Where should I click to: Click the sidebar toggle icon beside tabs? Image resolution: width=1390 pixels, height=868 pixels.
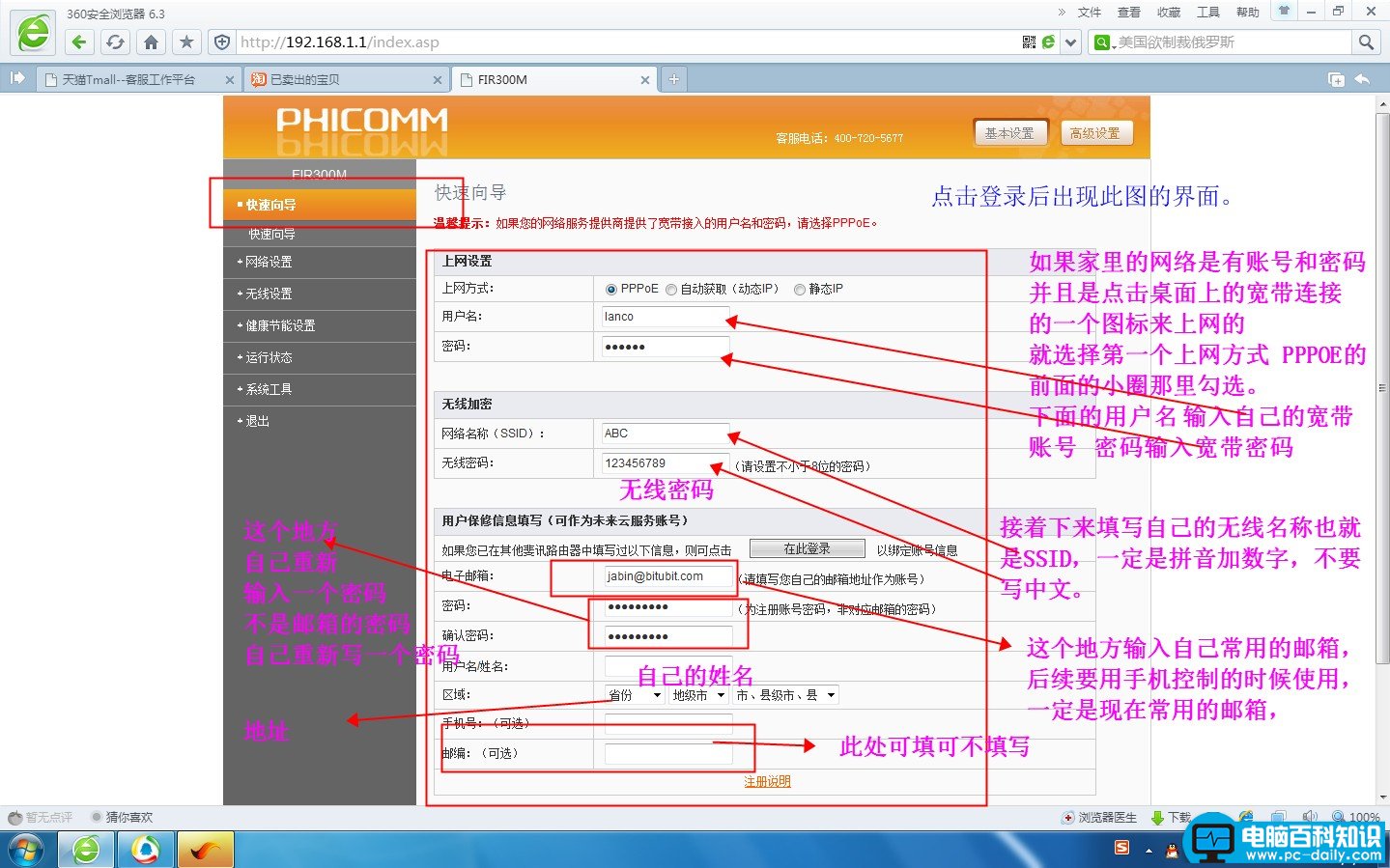[17, 78]
